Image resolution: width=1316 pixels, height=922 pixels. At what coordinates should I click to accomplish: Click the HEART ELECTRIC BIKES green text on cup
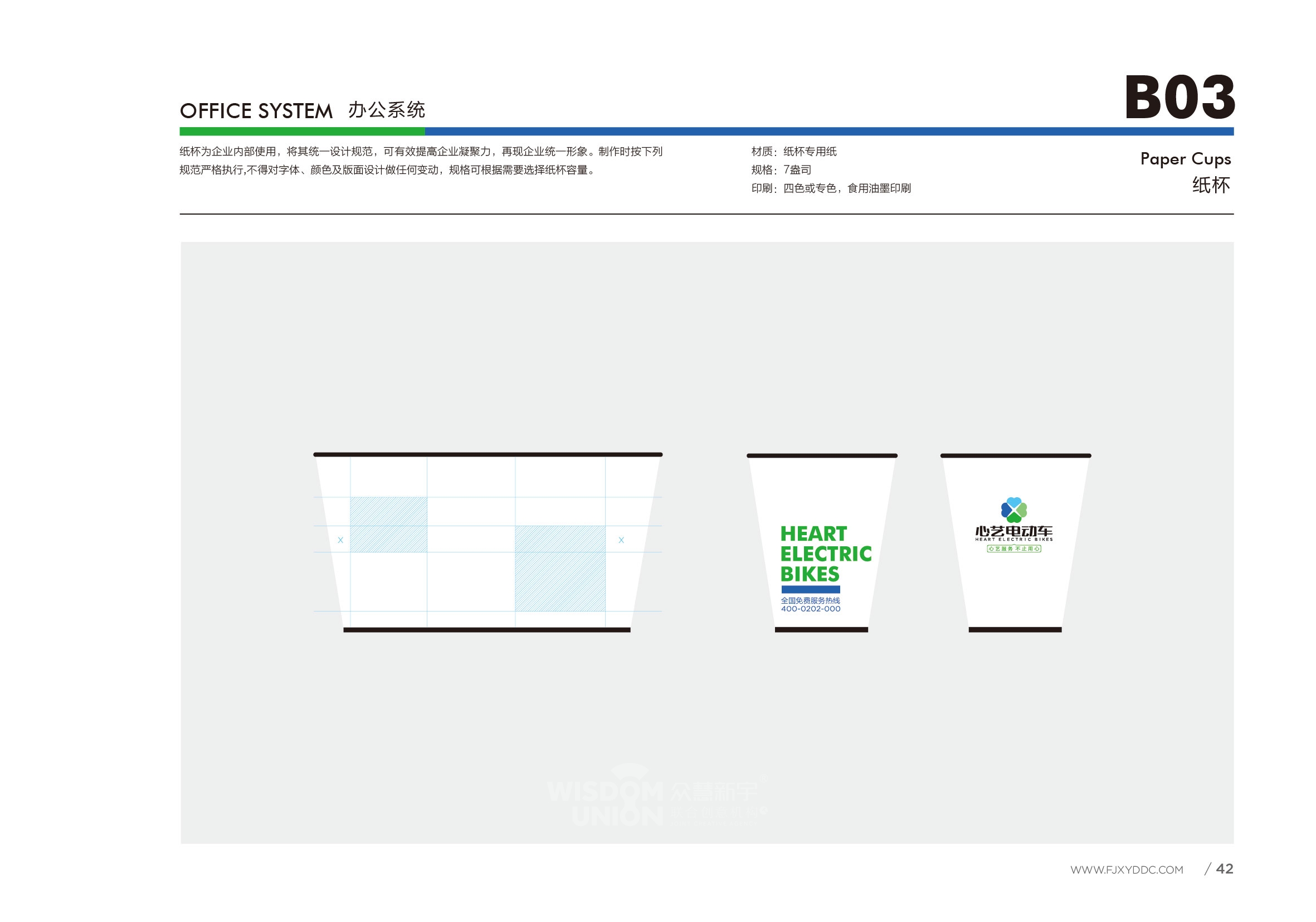(x=825, y=554)
